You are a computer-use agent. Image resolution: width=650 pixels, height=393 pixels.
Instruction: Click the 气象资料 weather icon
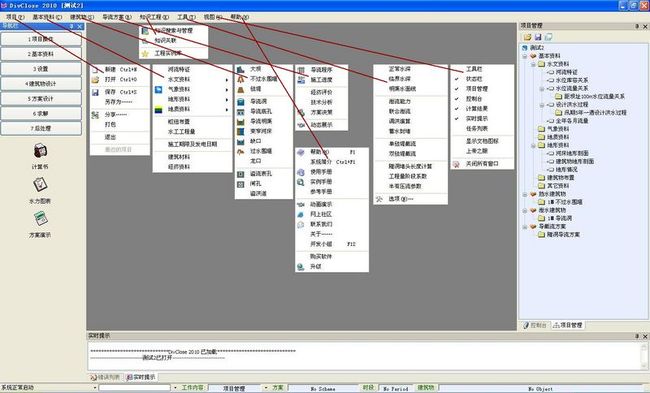[159, 90]
